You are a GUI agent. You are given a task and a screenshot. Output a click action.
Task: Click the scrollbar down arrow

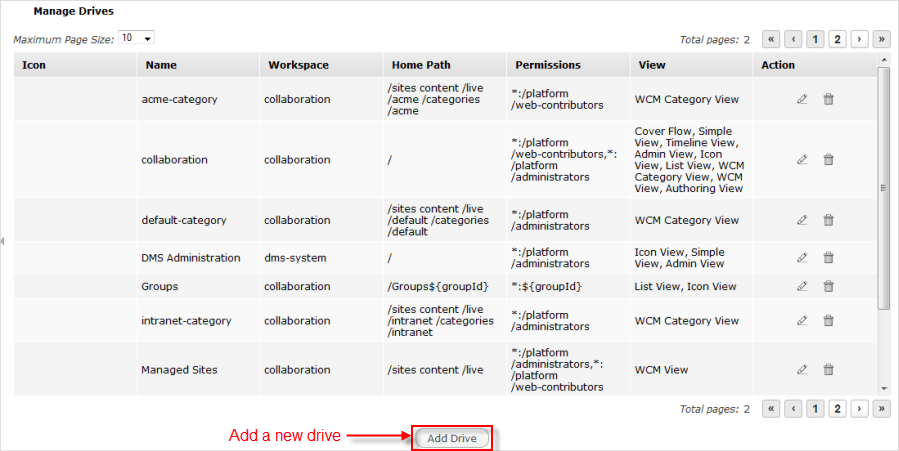click(884, 389)
